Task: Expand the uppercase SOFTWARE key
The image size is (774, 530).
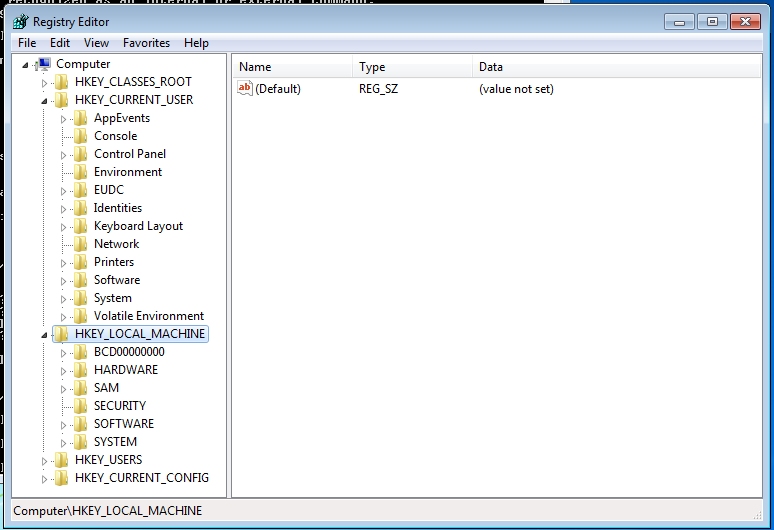Action: click(x=63, y=425)
